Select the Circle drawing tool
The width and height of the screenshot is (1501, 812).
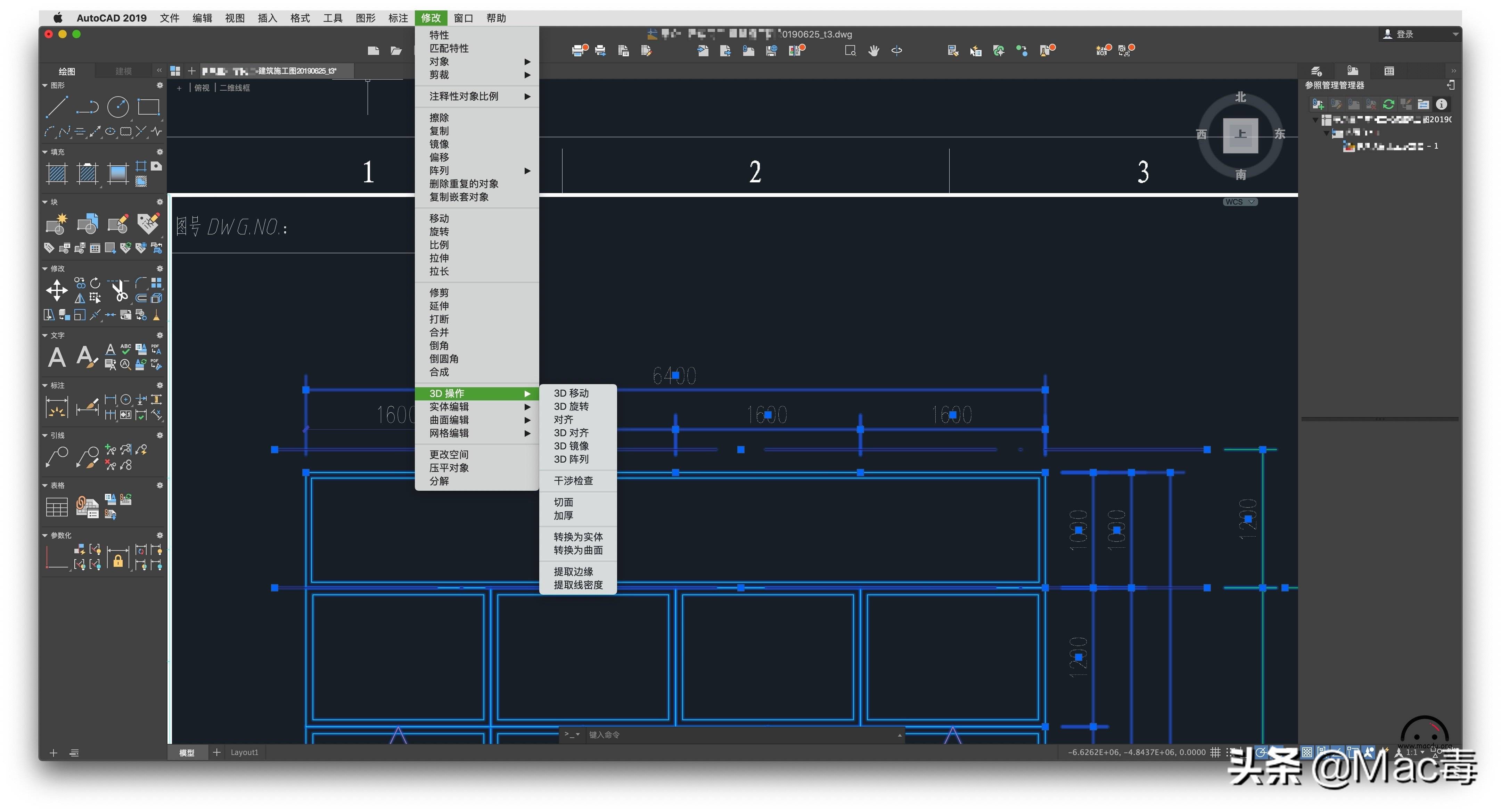pyautogui.click(x=118, y=107)
